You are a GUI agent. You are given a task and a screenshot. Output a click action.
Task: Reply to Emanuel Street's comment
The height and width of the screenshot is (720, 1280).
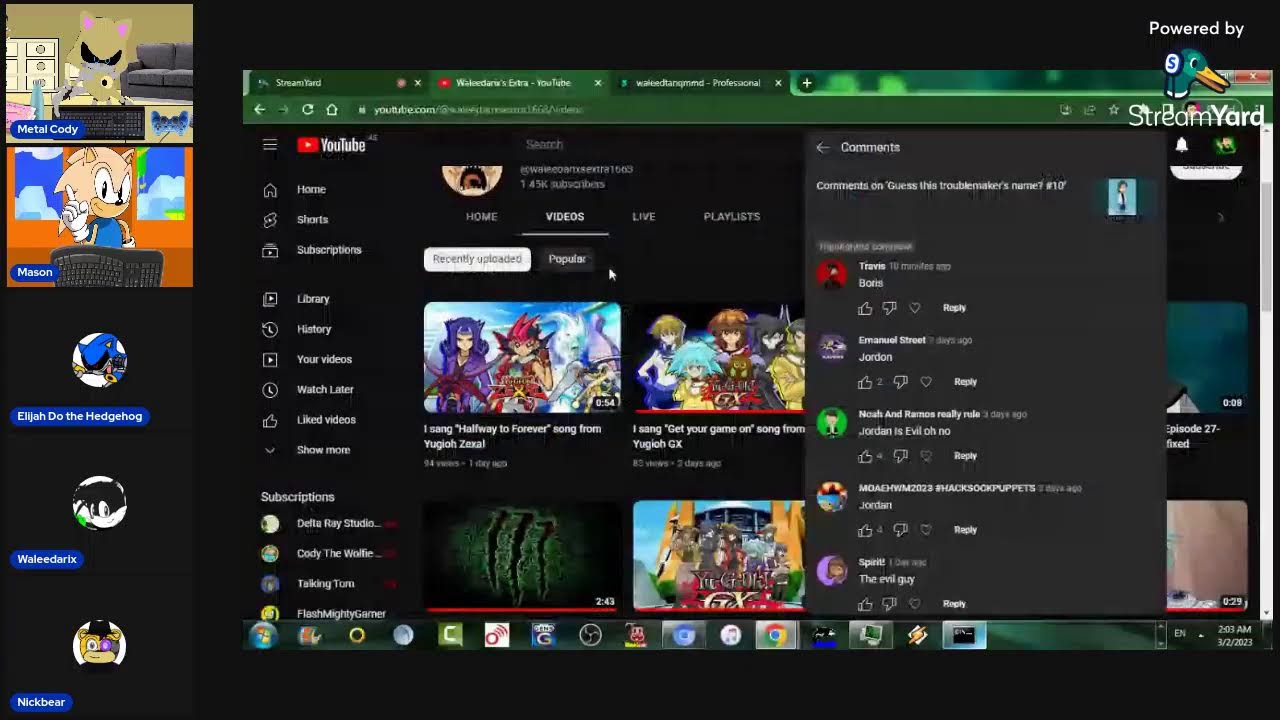point(965,382)
